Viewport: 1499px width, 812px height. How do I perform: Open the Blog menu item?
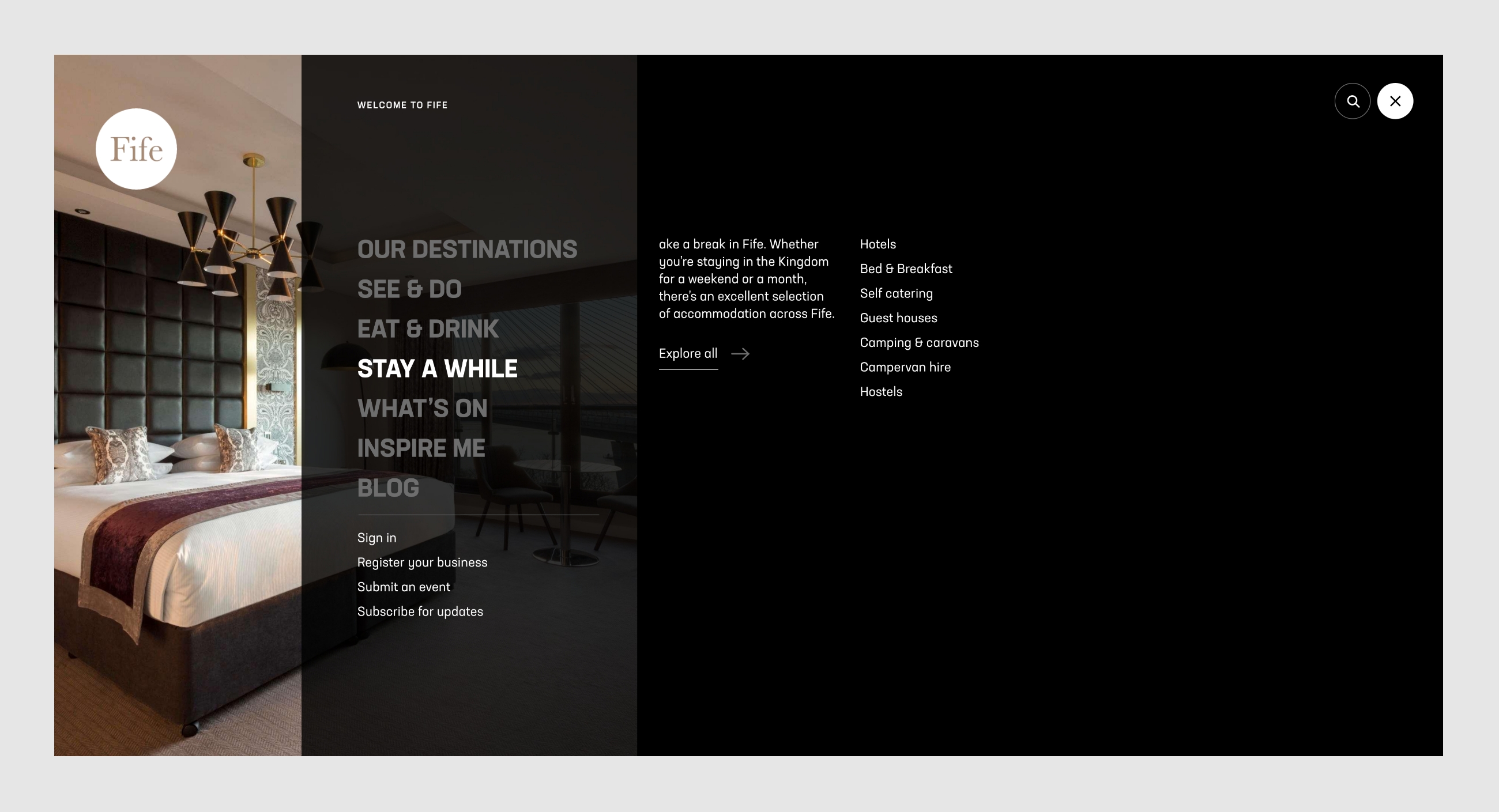click(x=387, y=488)
